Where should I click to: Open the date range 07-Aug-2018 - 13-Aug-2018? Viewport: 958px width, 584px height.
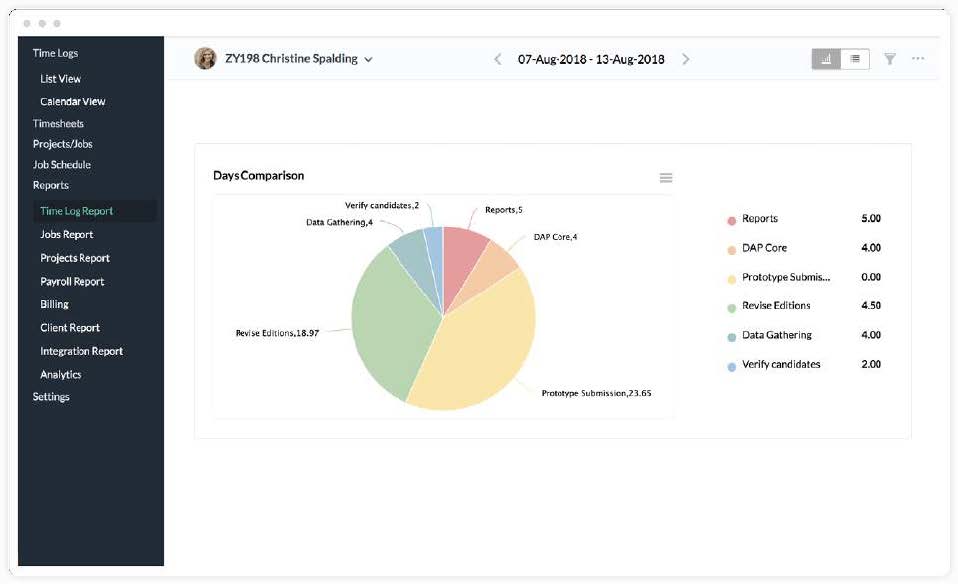[591, 59]
